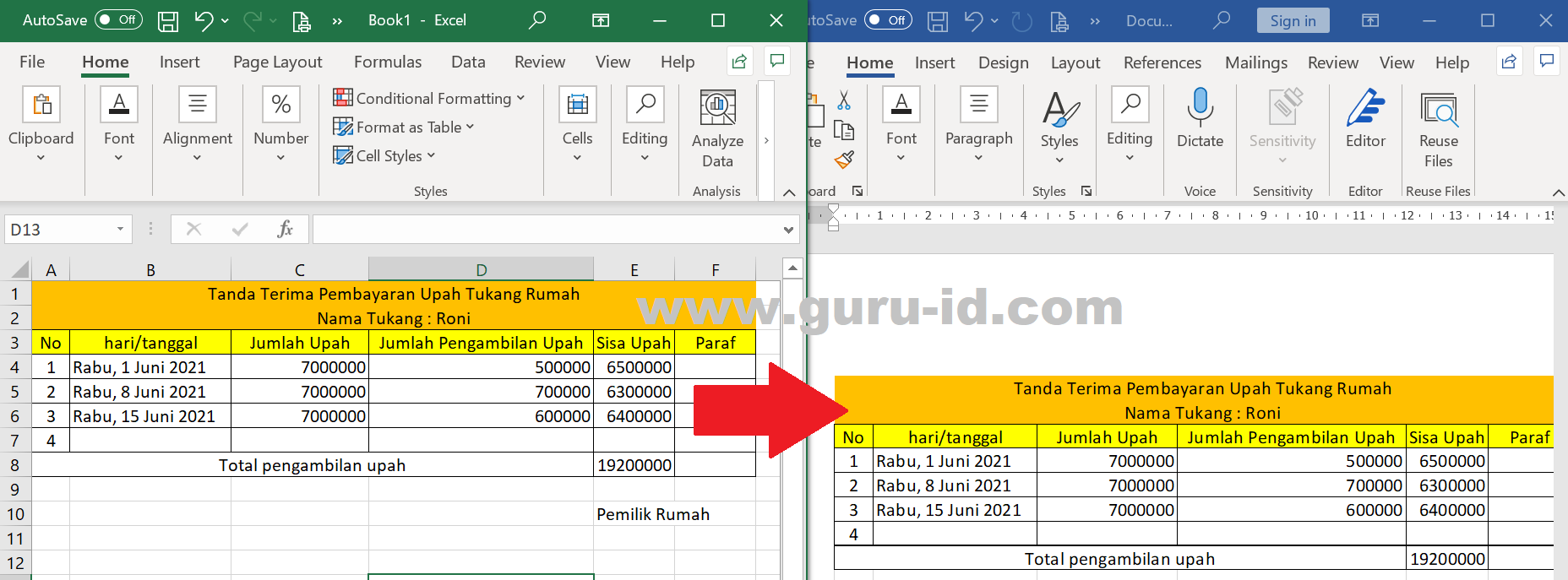
Task: Click the Copy icon in Word ribbon
Action: click(844, 130)
